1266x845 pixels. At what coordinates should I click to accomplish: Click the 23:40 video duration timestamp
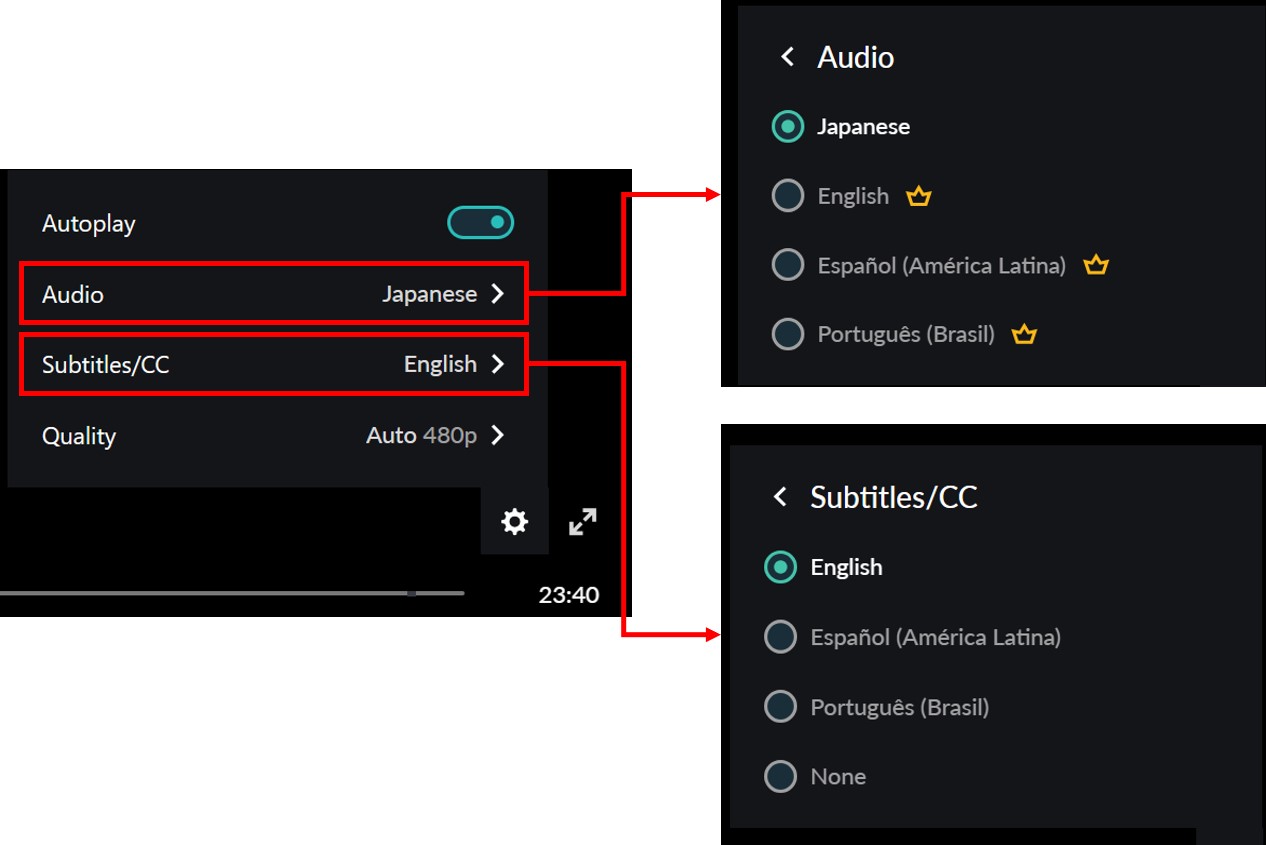pos(568,595)
